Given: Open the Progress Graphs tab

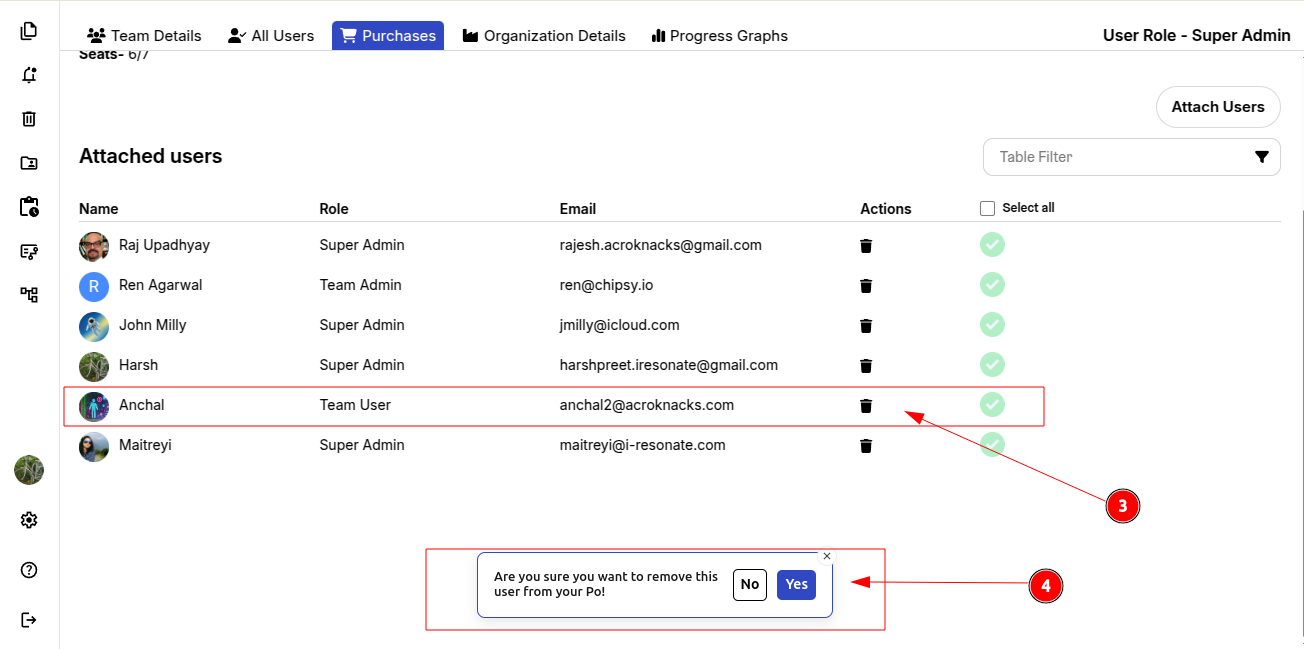Looking at the screenshot, I should tap(719, 36).
